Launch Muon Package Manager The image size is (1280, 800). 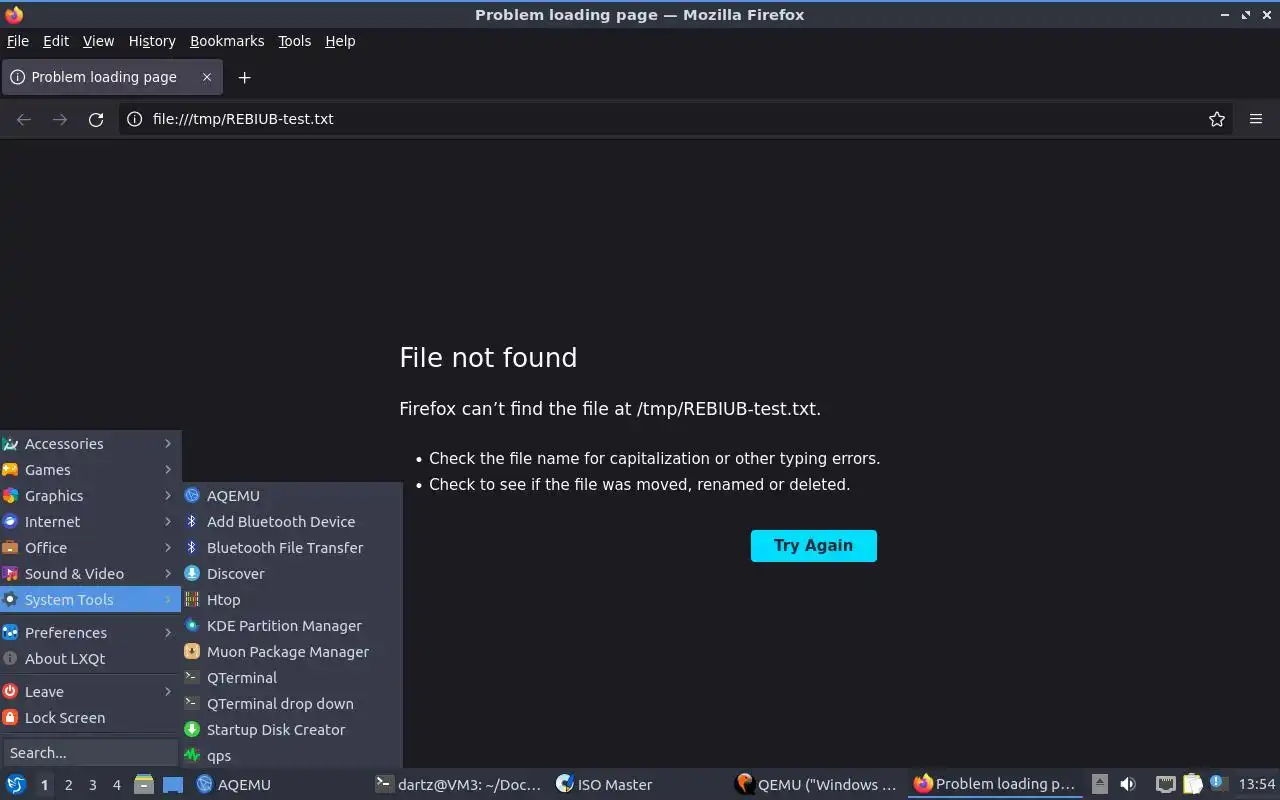click(292, 652)
